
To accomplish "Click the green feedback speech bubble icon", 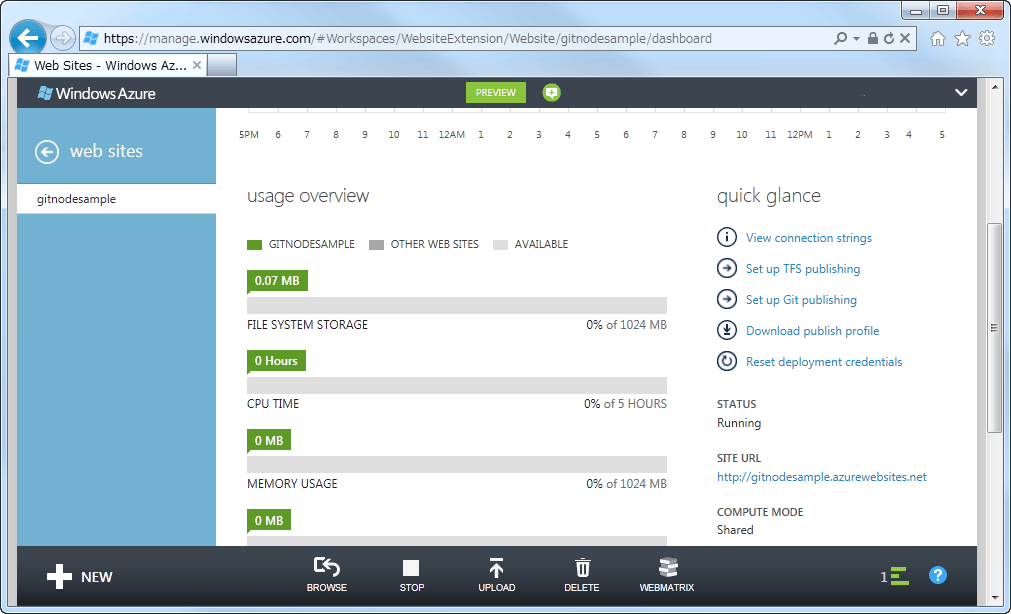I will [x=551, y=93].
